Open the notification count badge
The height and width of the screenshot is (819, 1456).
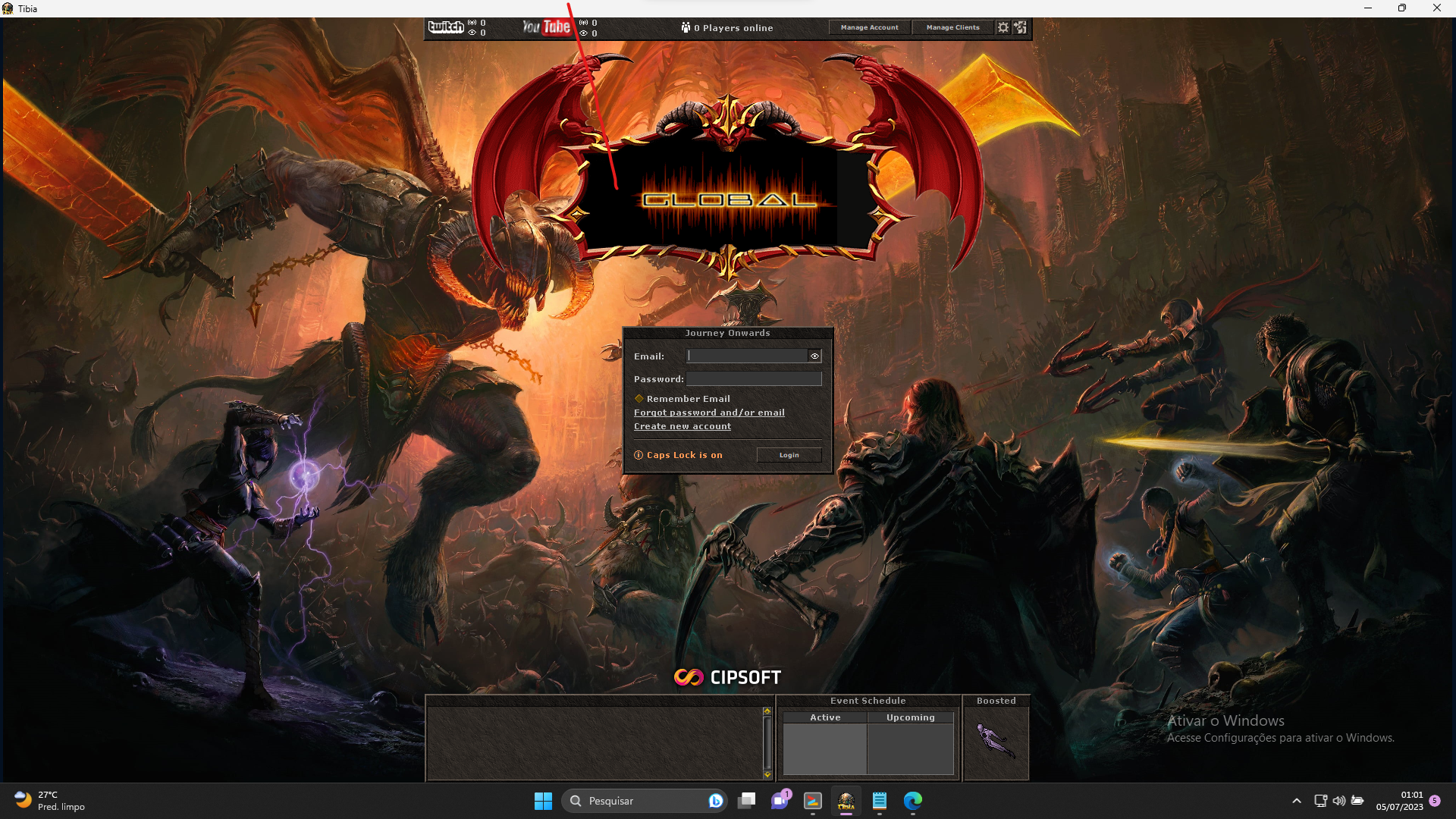(1435, 801)
